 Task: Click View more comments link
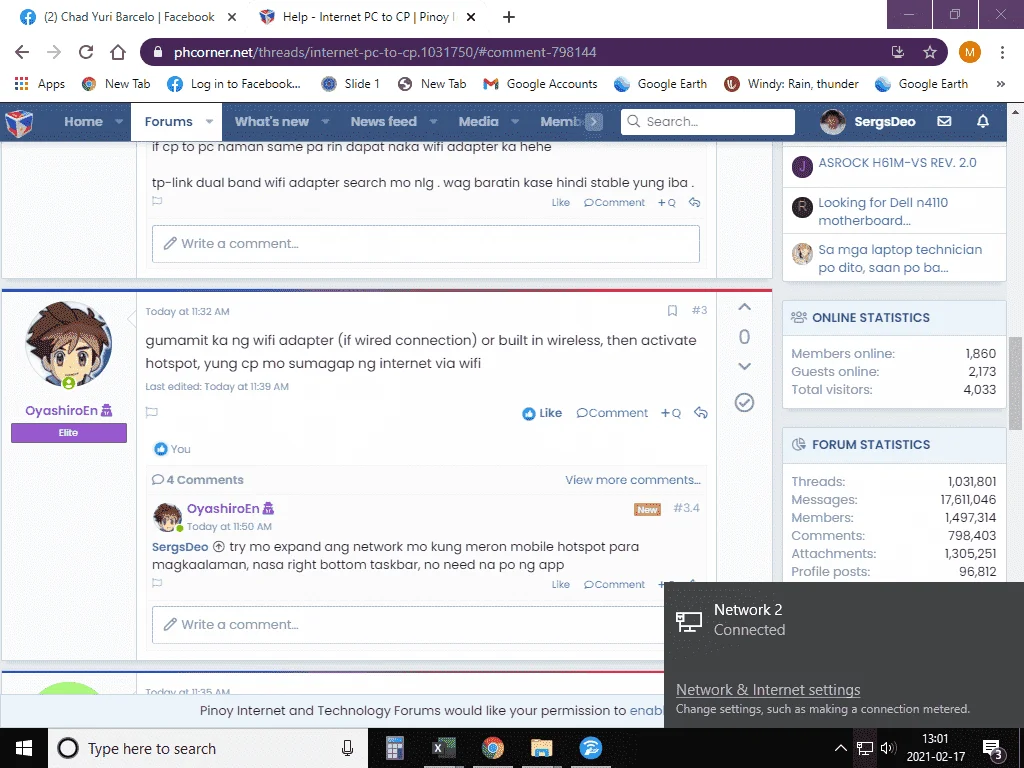pos(633,480)
